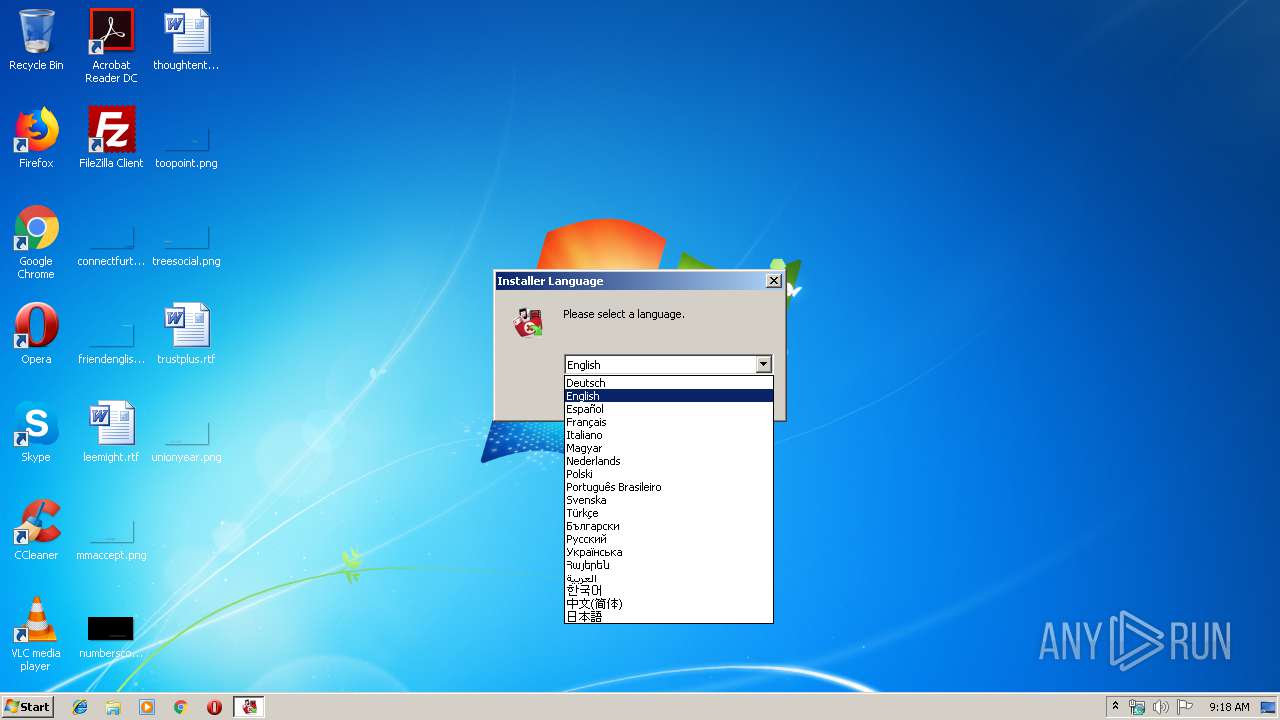
Task: Select Türkçe language entry
Action: coord(668,513)
